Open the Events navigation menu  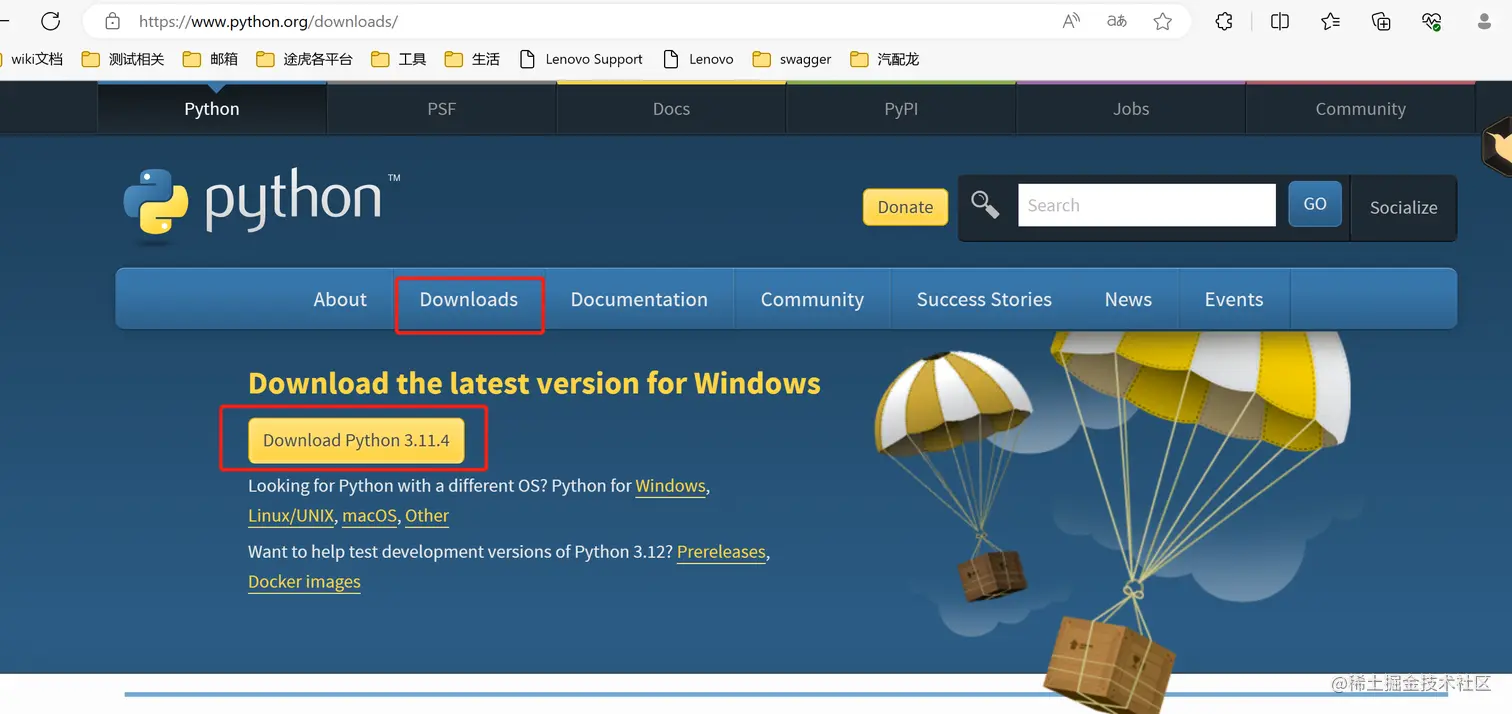[1234, 299]
